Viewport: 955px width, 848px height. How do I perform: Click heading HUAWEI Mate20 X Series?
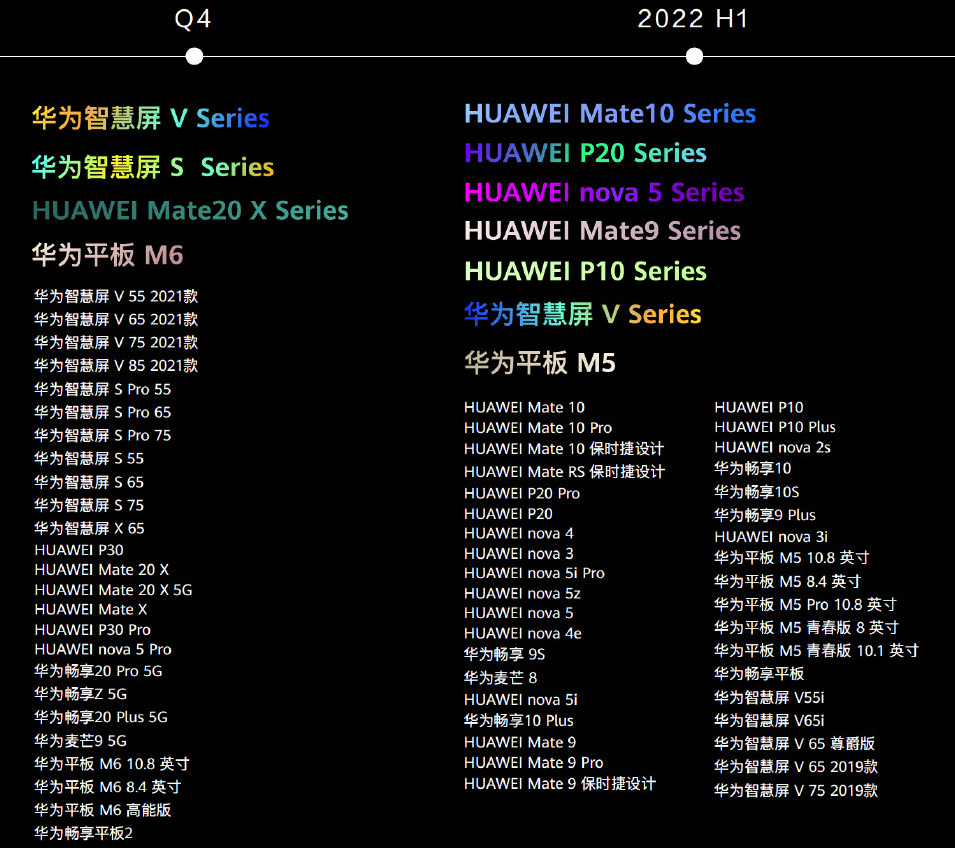pos(190,211)
